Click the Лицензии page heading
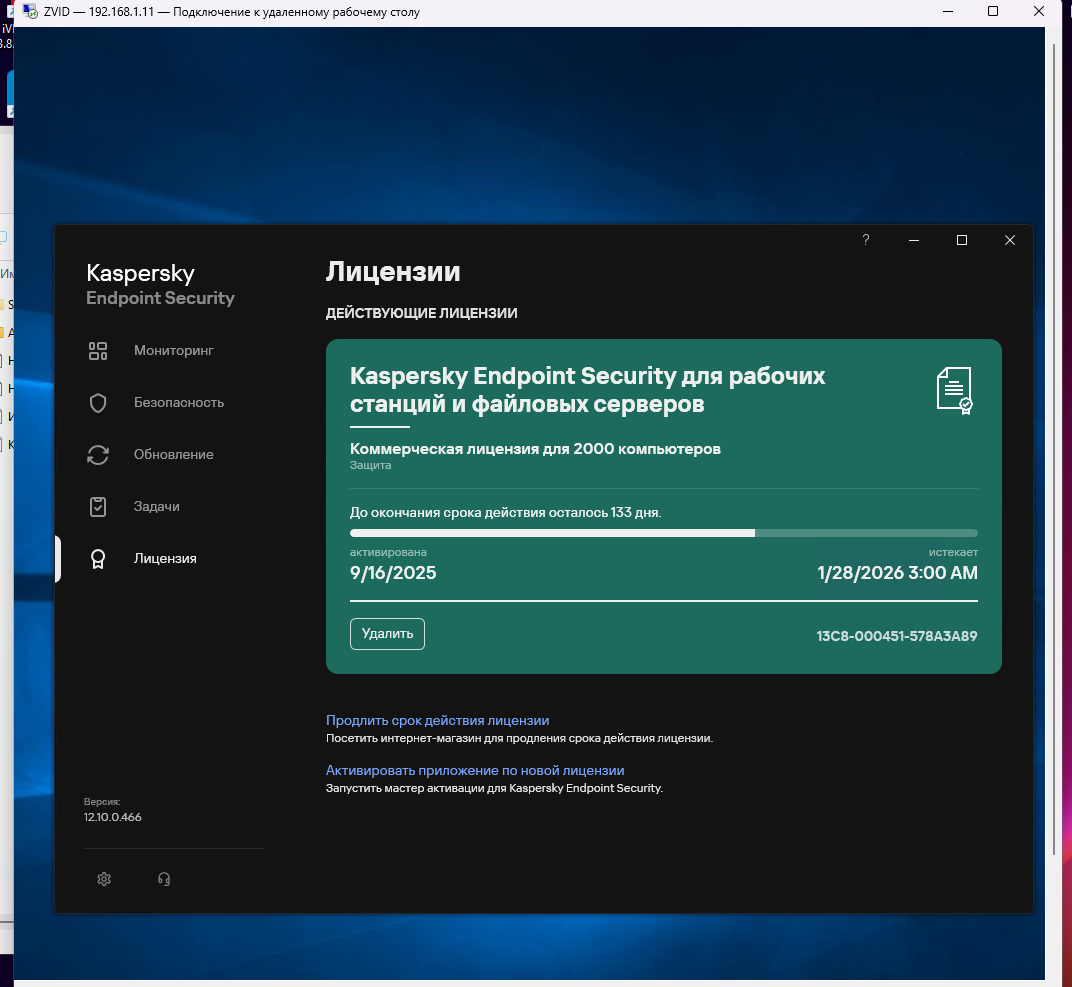 [393, 272]
